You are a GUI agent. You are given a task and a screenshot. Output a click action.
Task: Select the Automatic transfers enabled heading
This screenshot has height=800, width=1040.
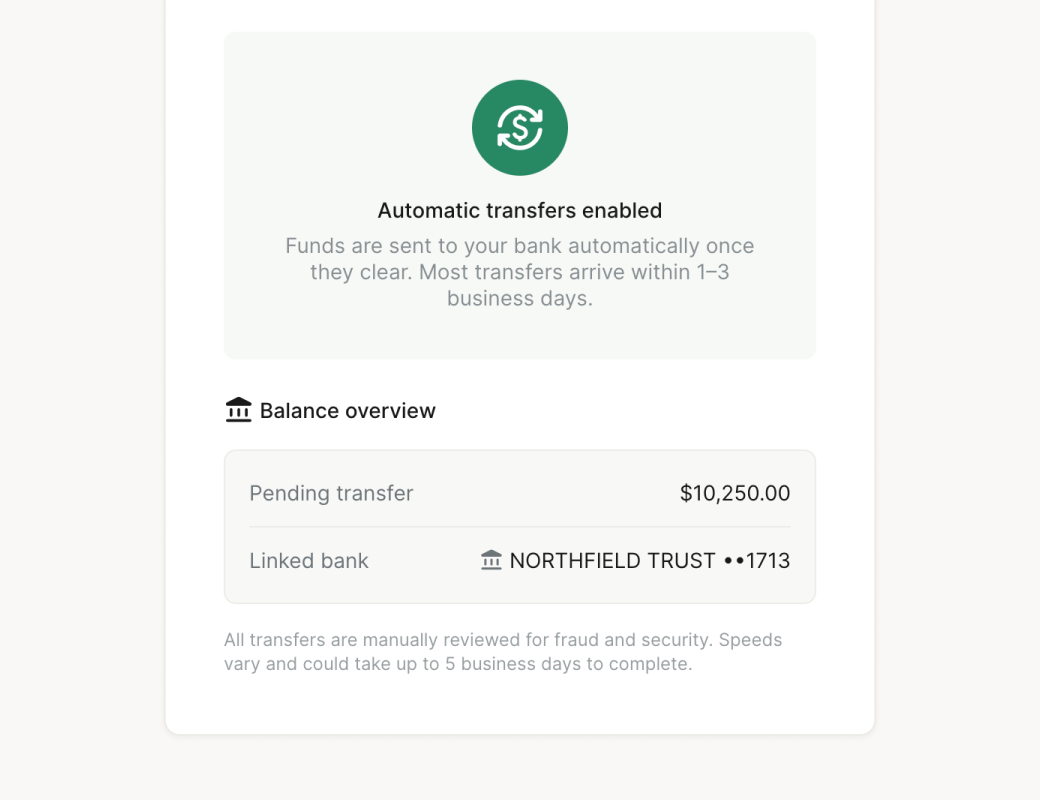click(x=520, y=210)
